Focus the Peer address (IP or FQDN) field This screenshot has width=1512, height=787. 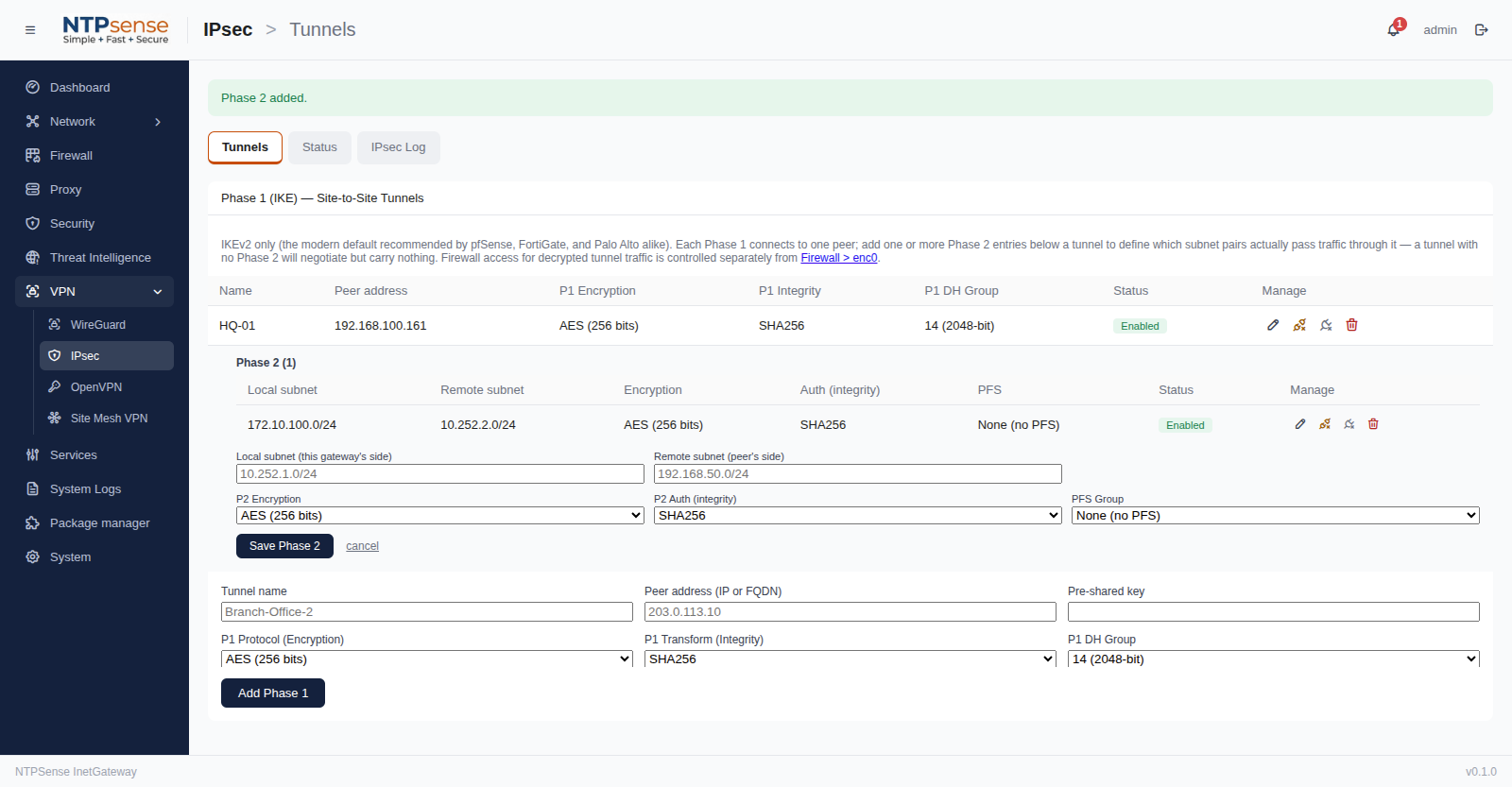[850, 612]
